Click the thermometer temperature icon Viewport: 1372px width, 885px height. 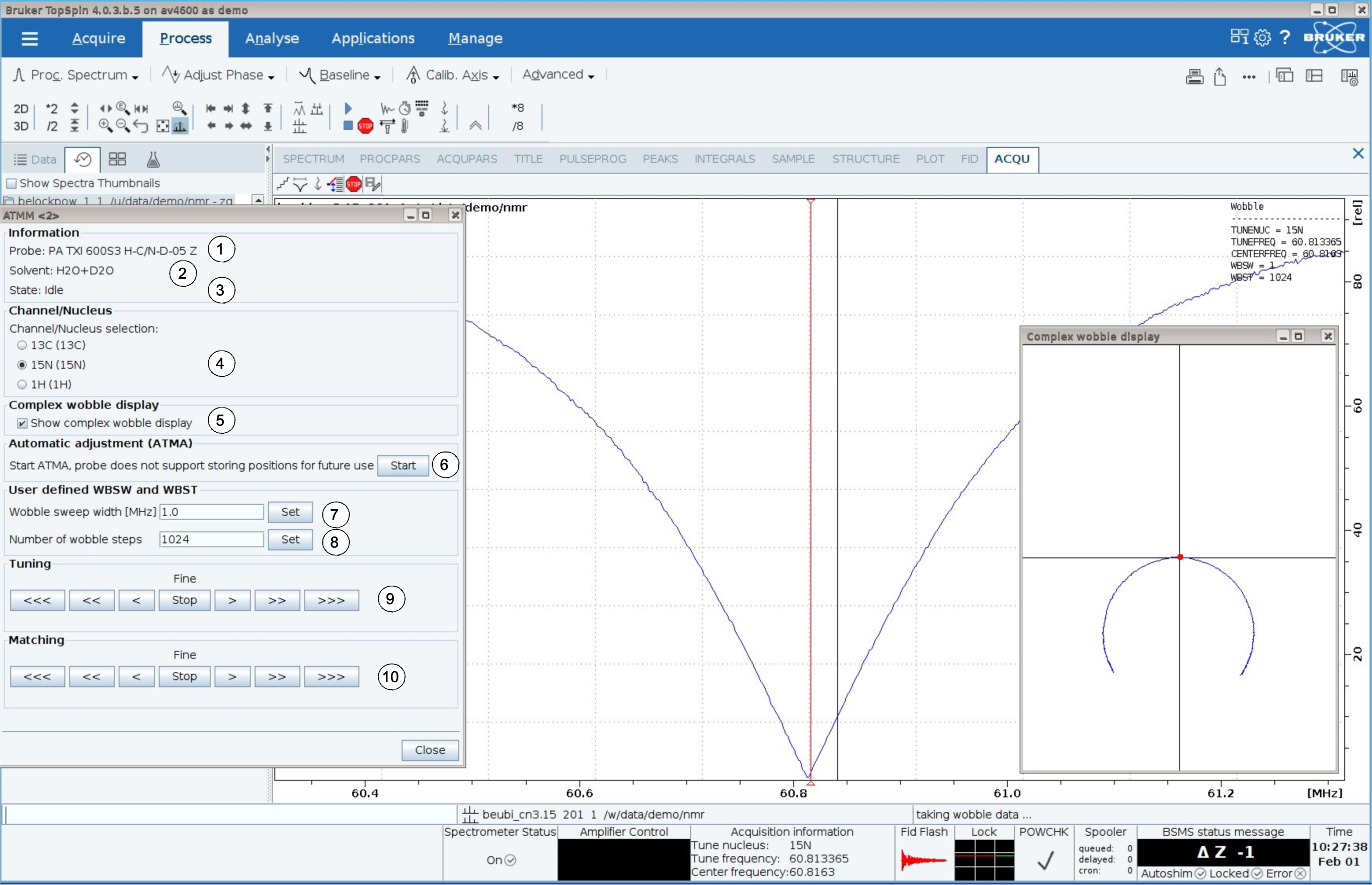(405, 126)
